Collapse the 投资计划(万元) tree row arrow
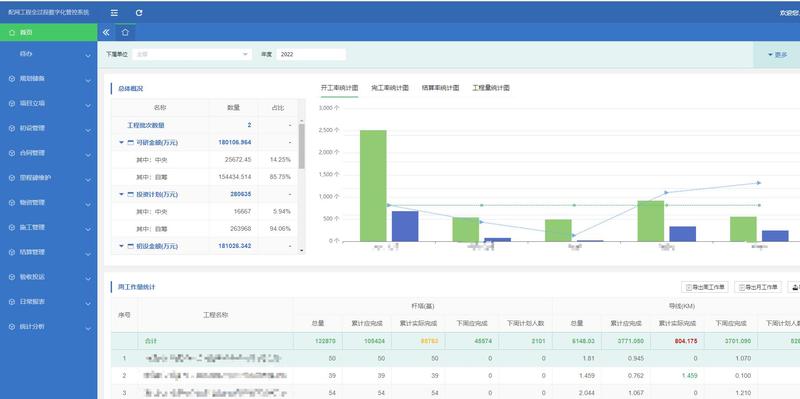This screenshot has height=399, width=800. click(x=121, y=194)
